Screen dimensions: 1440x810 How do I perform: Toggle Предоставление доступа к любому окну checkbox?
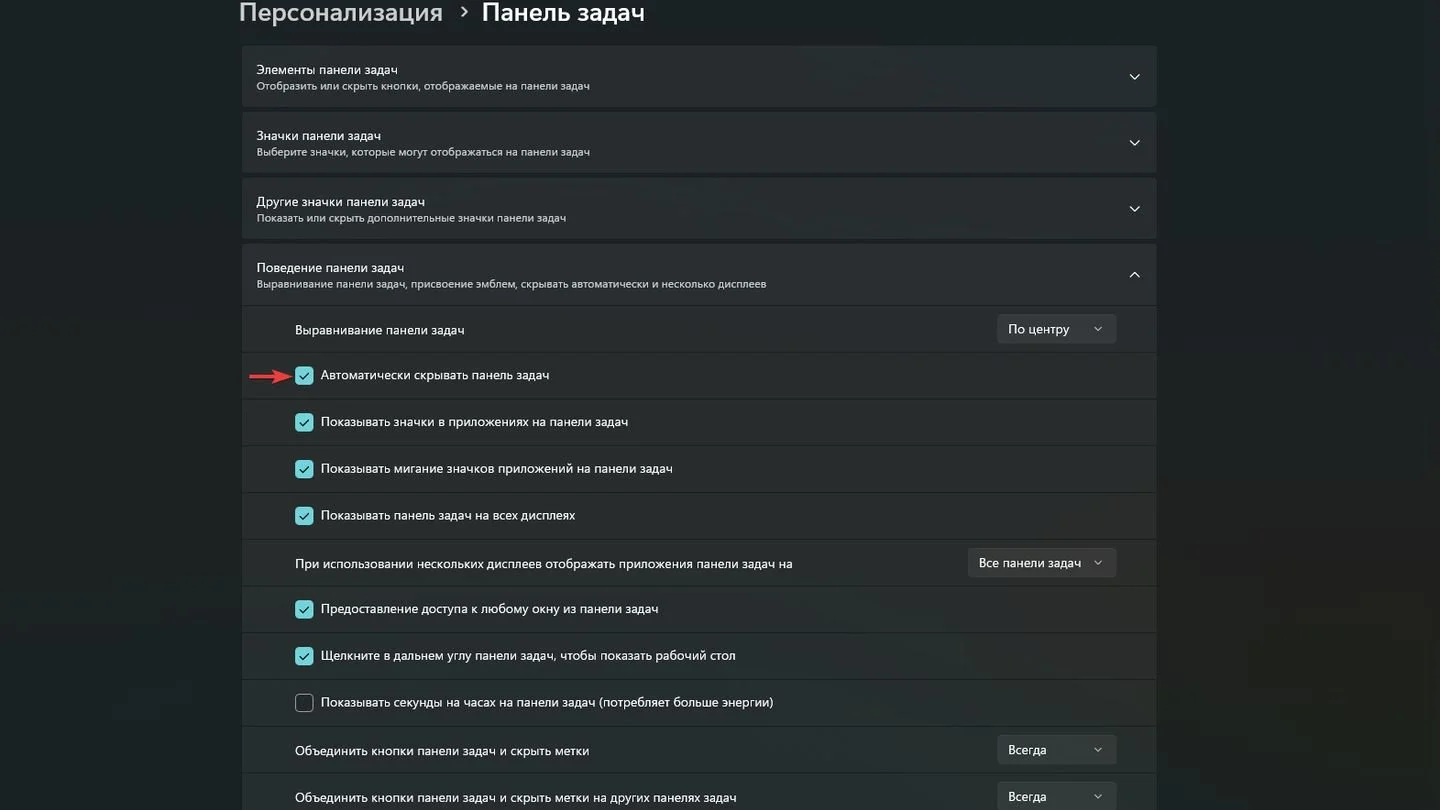pos(304,609)
